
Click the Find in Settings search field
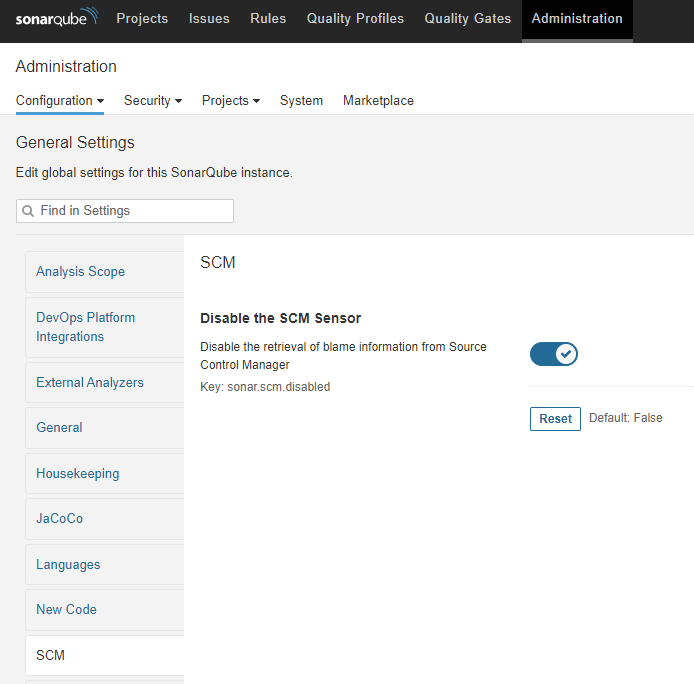pyautogui.click(x=132, y=211)
